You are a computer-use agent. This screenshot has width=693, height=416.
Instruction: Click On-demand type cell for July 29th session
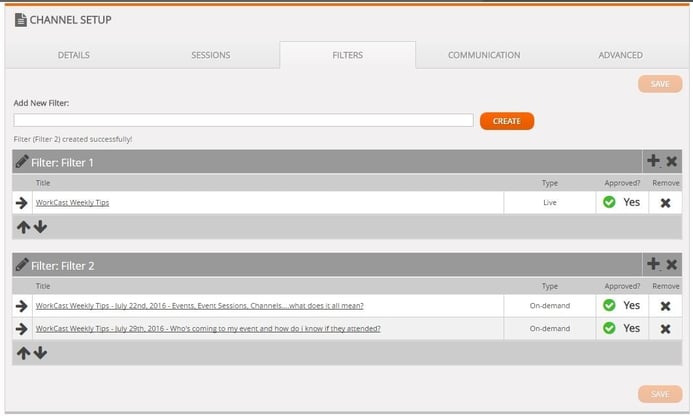click(x=550, y=328)
